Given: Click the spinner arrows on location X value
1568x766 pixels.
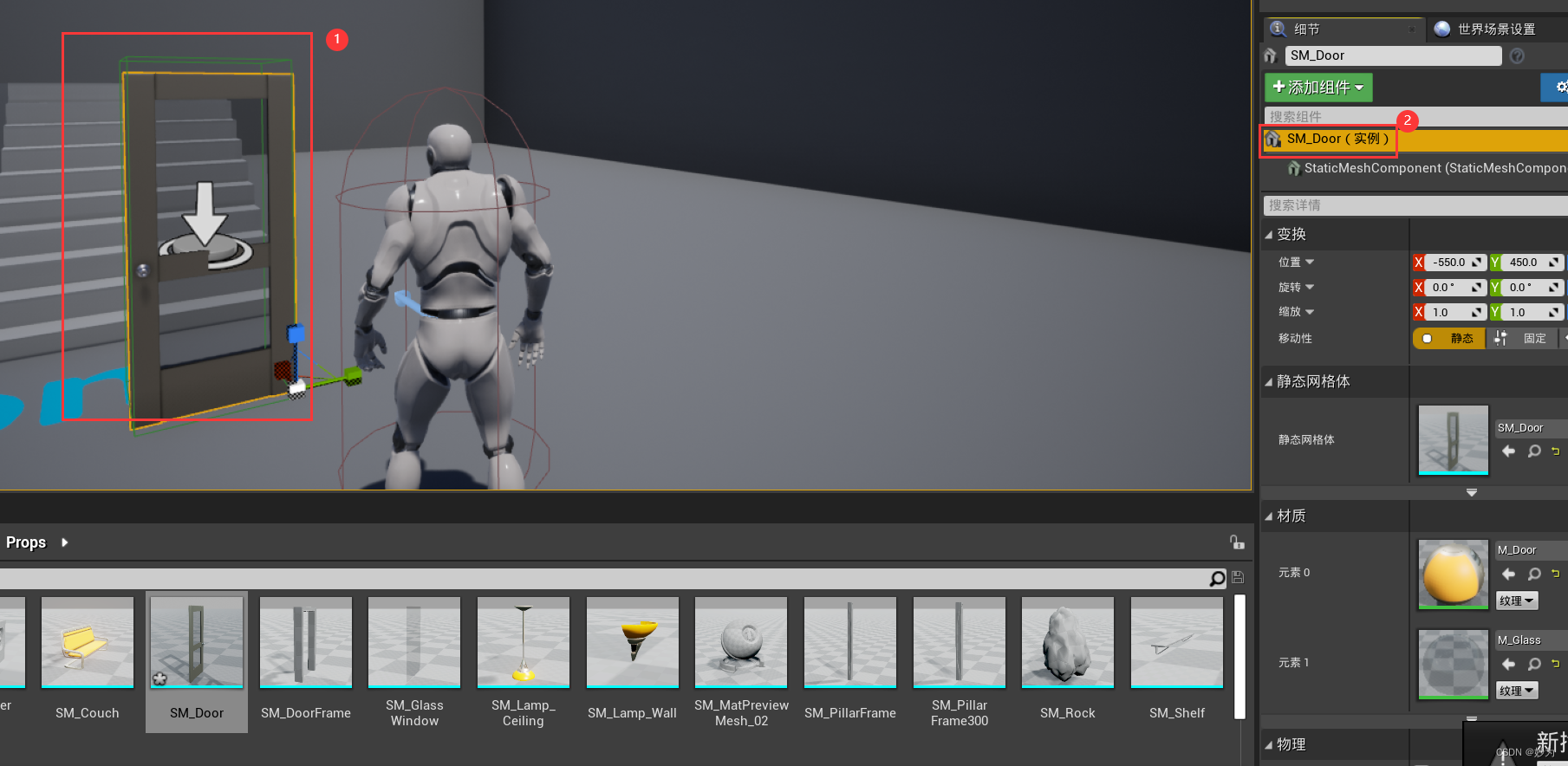Looking at the screenshot, I should pos(1477,263).
